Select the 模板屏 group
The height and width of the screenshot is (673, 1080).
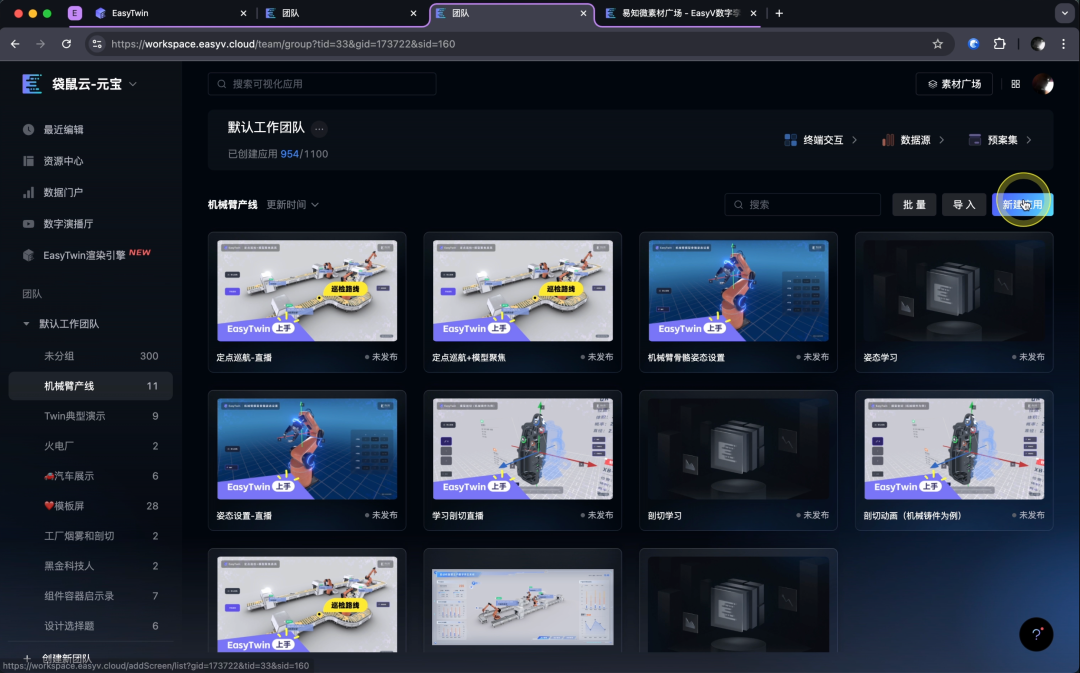[90, 506]
